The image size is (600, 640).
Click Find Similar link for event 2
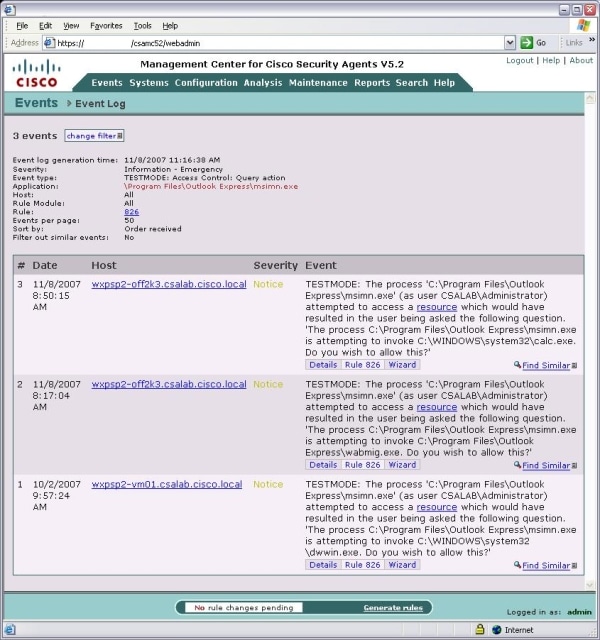pyautogui.click(x=546, y=465)
